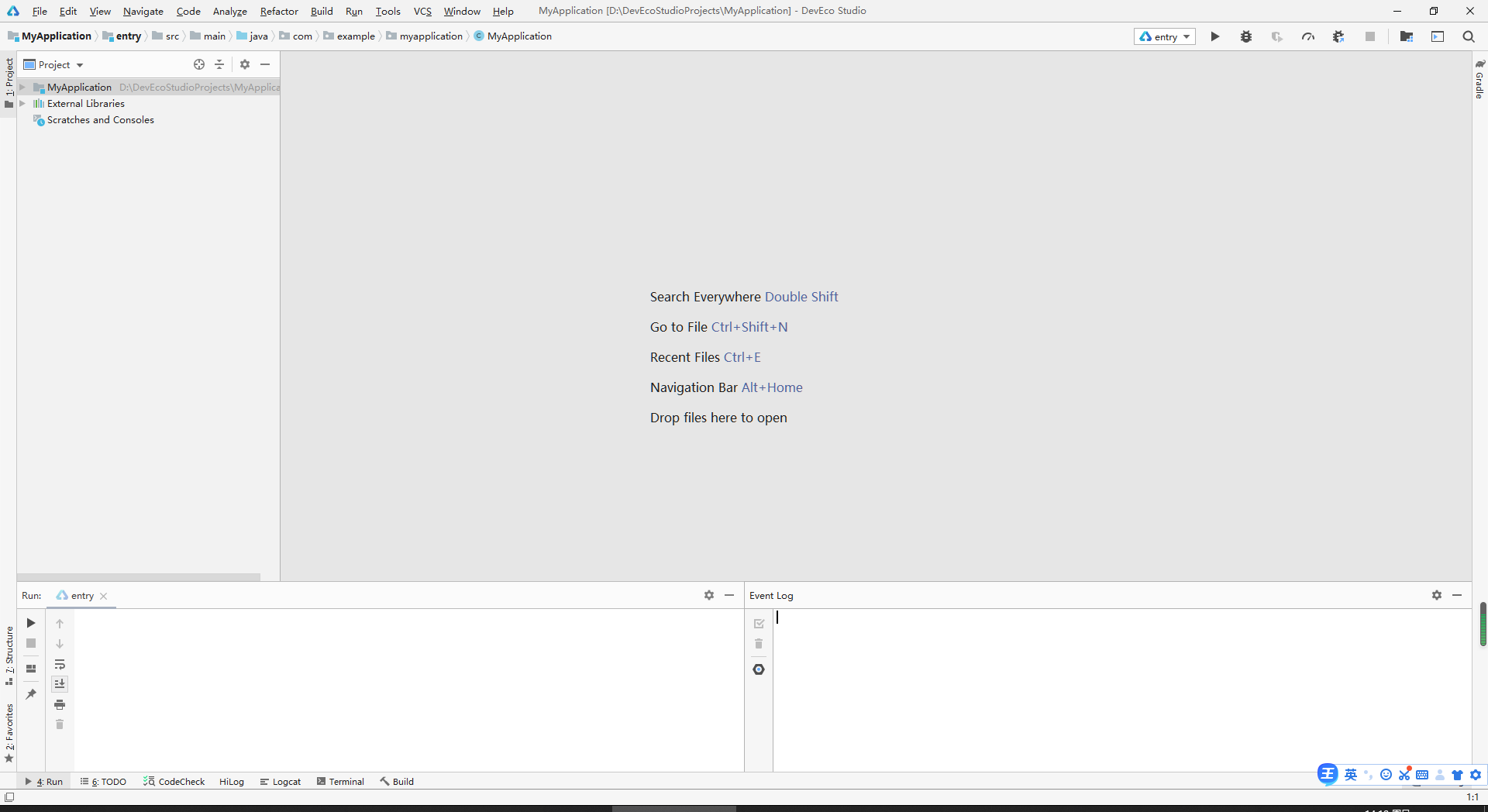
Task: Click the myapplication breadcrumb folder
Action: point(425,36)
